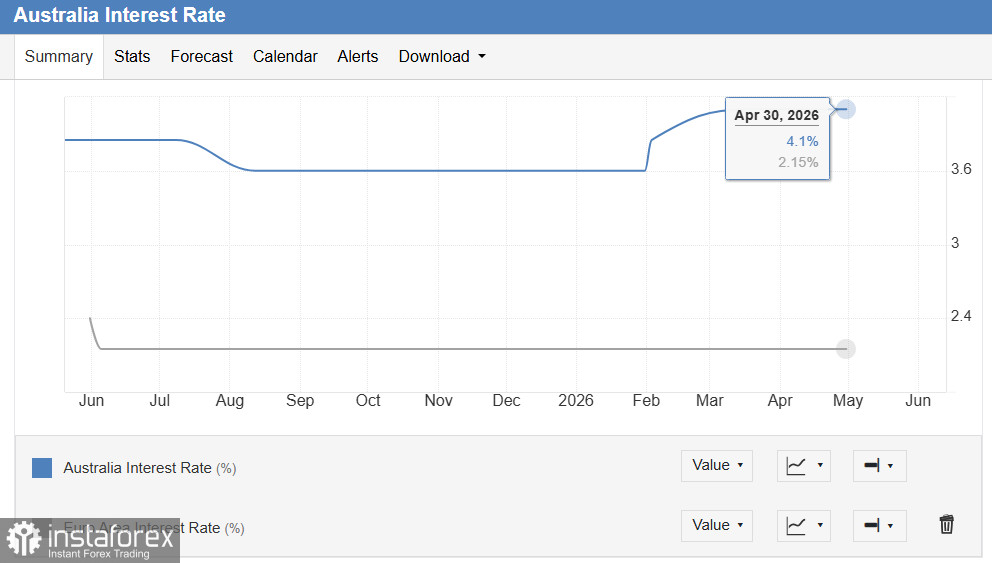Open chart type menu for Australia Interest Rate
The width and height of the screenshot is (992, 563).
[x=803, y=466]
